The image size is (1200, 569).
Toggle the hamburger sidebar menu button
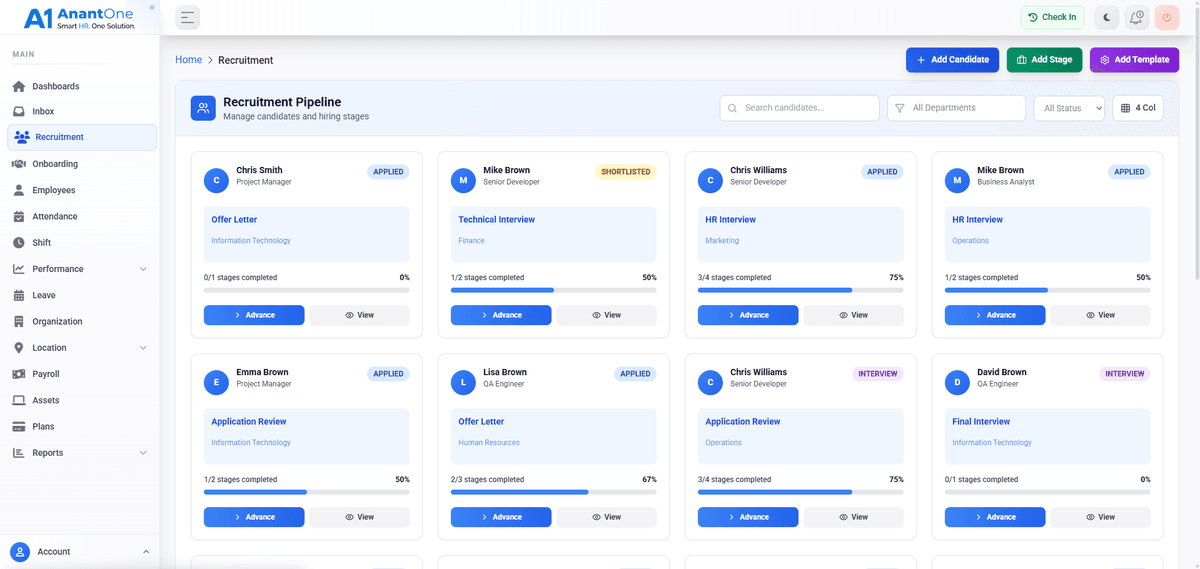[187, 17]
